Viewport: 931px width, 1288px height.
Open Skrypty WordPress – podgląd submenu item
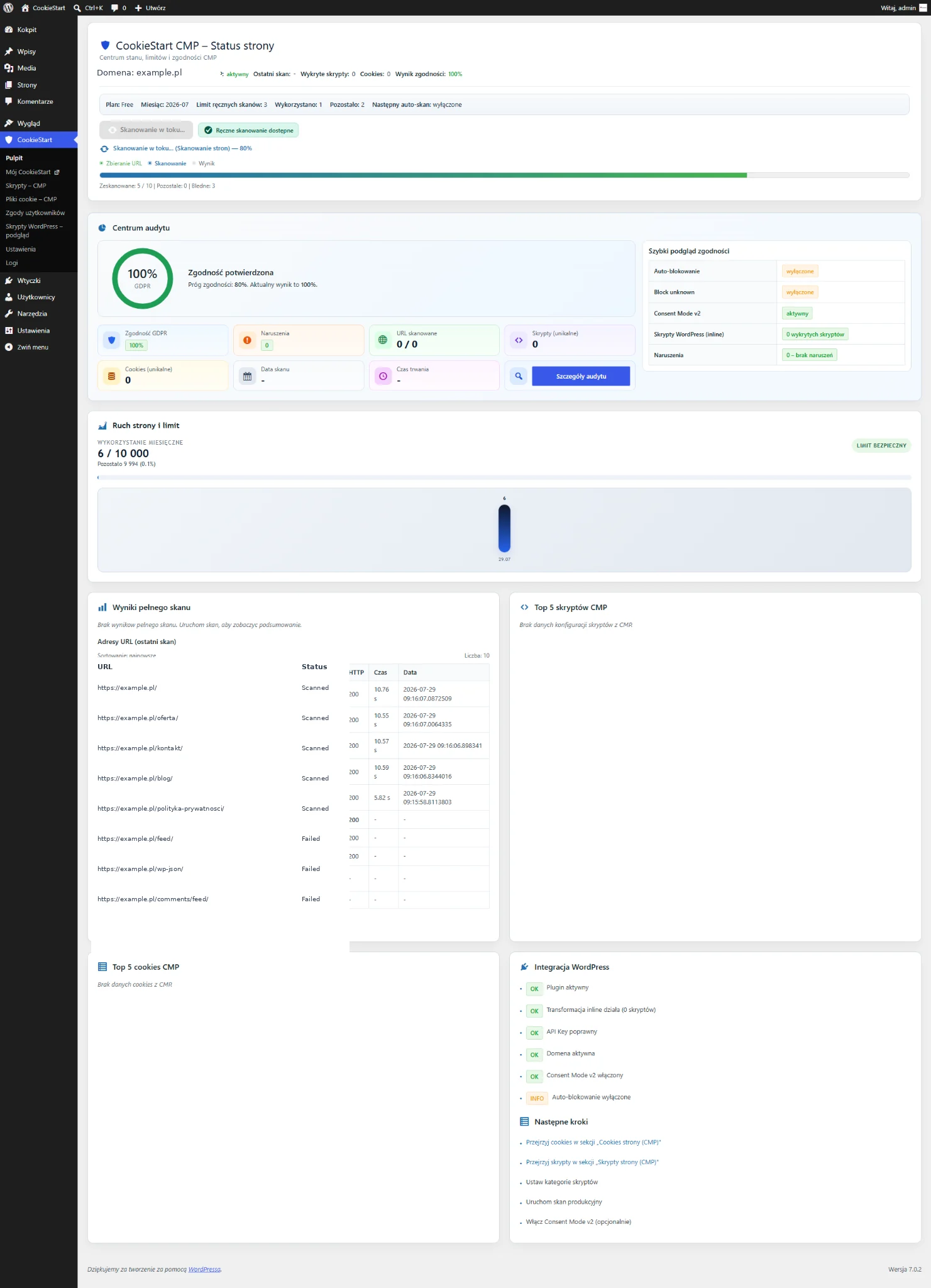(35, 231)
